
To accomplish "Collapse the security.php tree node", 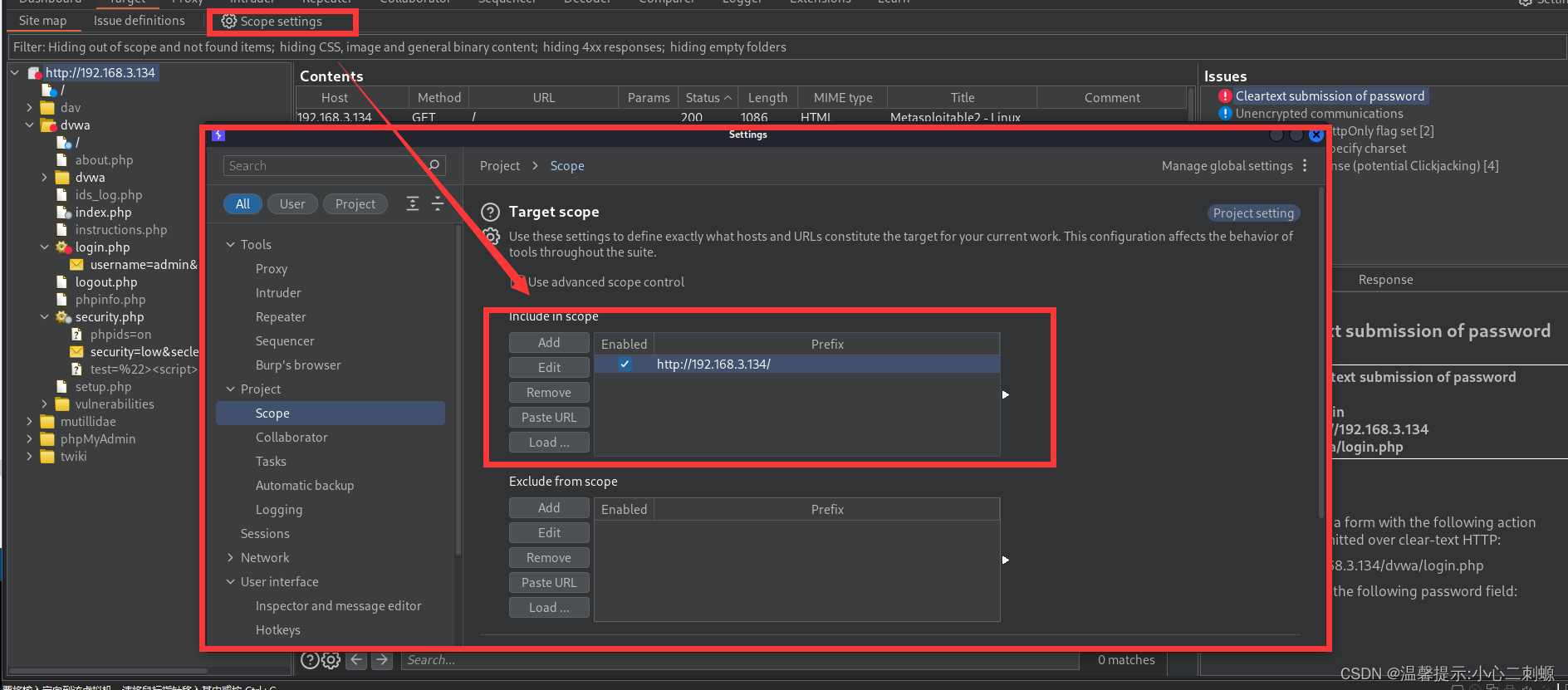I will (x=45, y=317).
